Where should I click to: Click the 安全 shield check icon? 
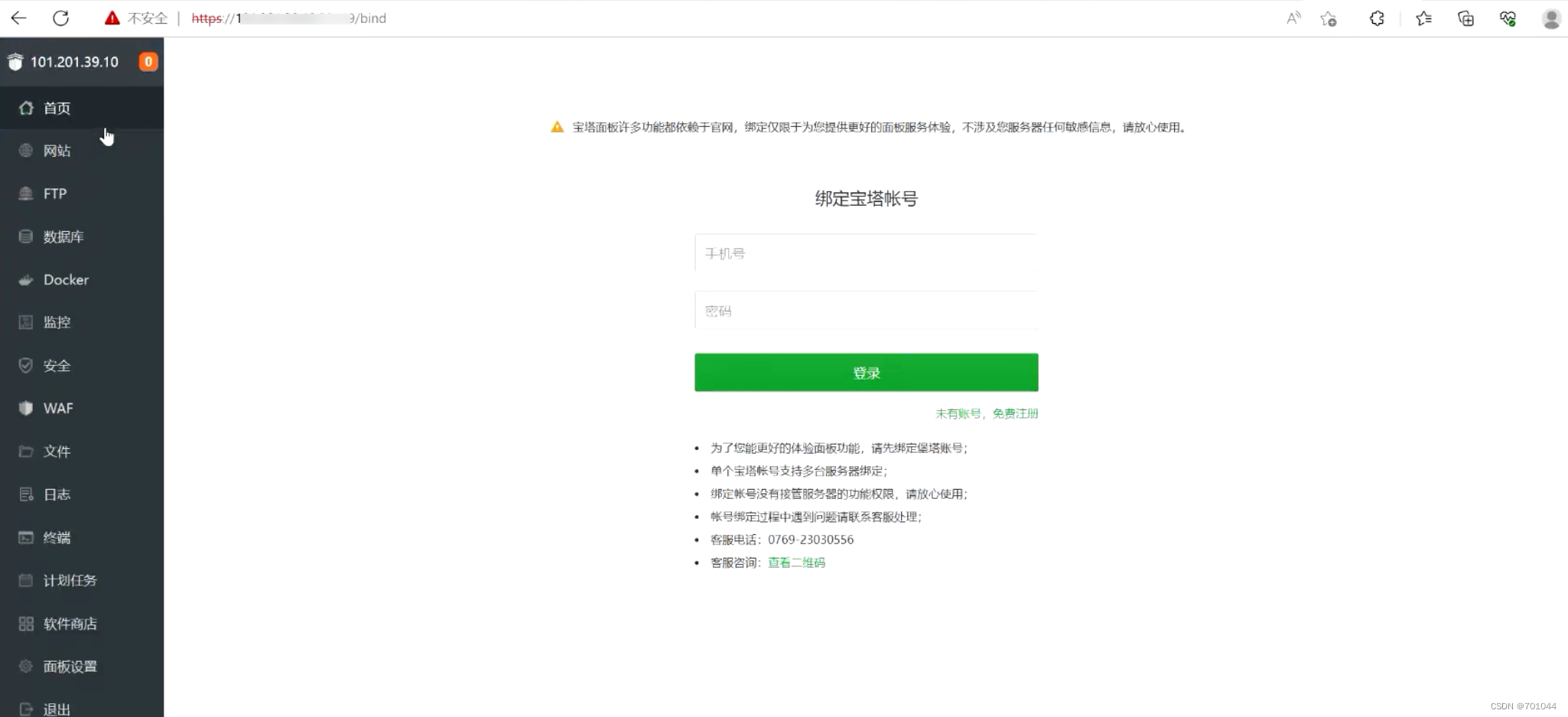click(x=26, y=366)
